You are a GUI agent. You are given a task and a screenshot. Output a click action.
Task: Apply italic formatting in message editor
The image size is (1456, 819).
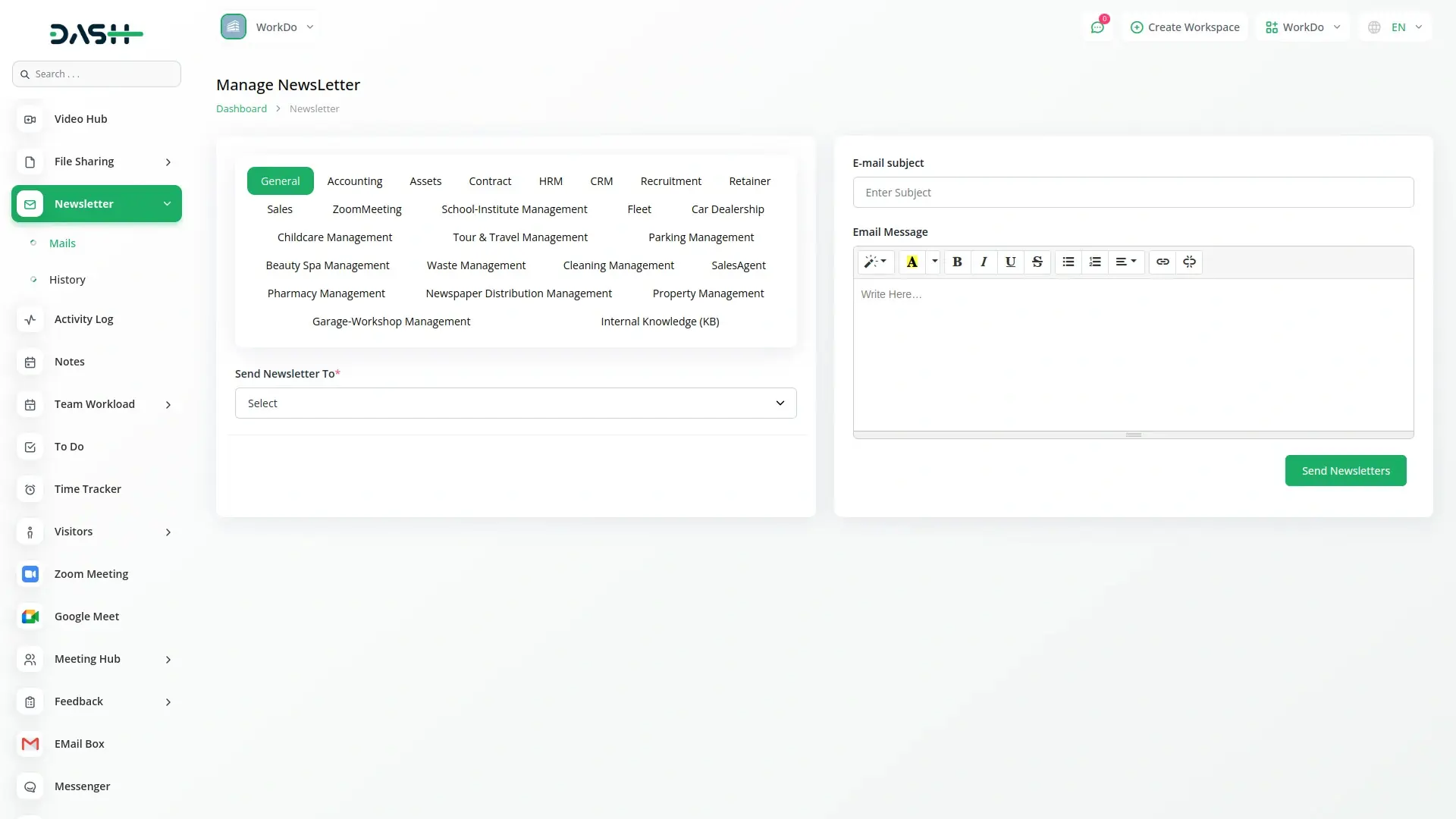point(984,262)
